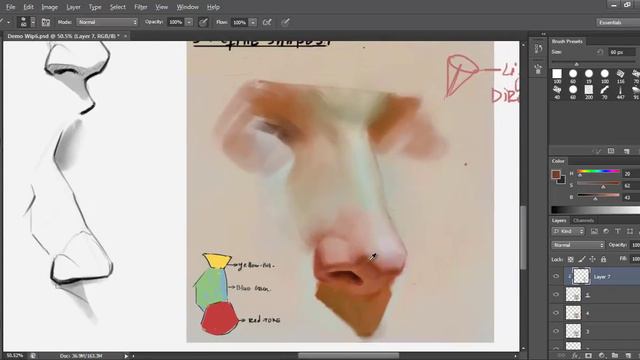Select the Demo Wip6.psd document tab
This screenshot has width=640, height=360.
pyautogui.click(x=63, y=36)
